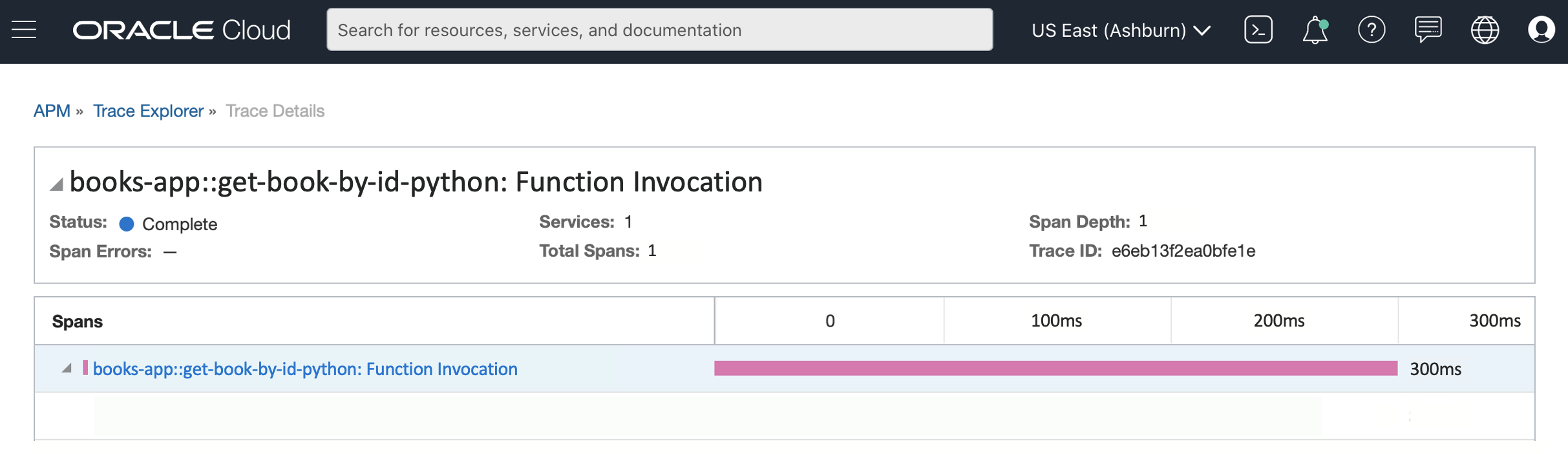This screenshot has width=1568, height=454.
Task: Open the help question mark icon
Action: pos(1372,30)
